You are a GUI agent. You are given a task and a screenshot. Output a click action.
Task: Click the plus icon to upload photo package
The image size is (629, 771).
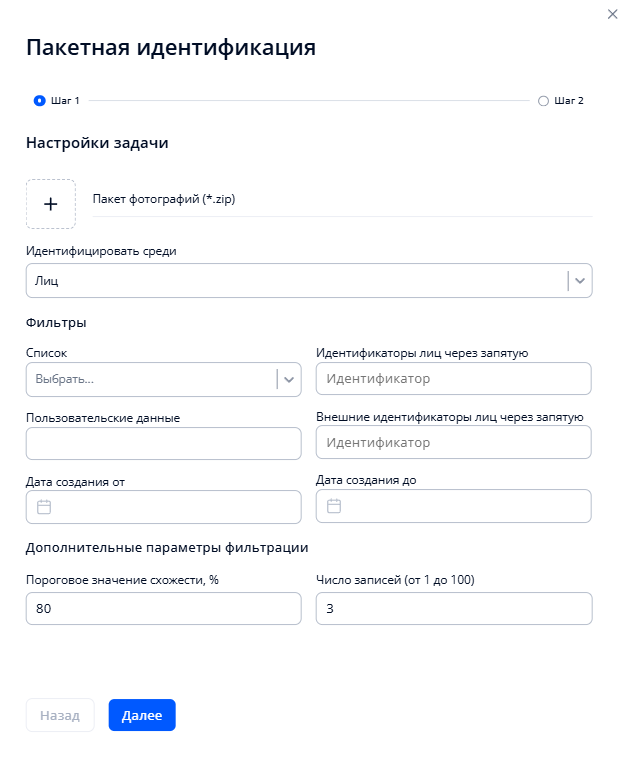pos(50,204)
